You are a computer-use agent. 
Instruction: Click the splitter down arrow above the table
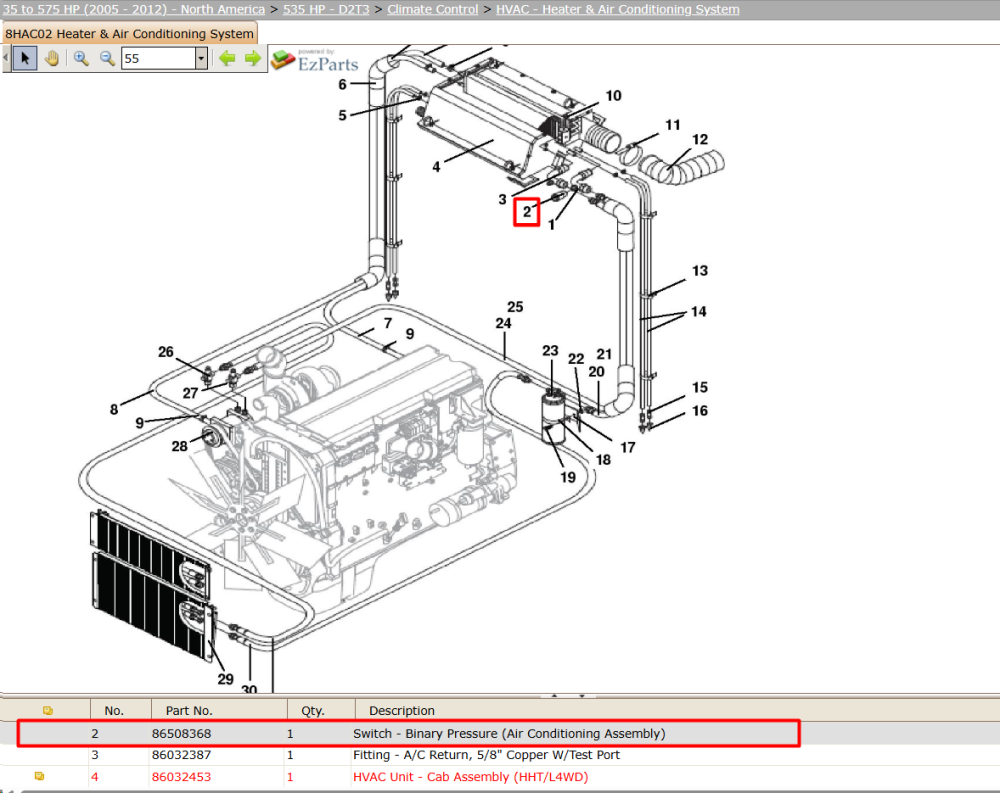[x=582, y=695]
